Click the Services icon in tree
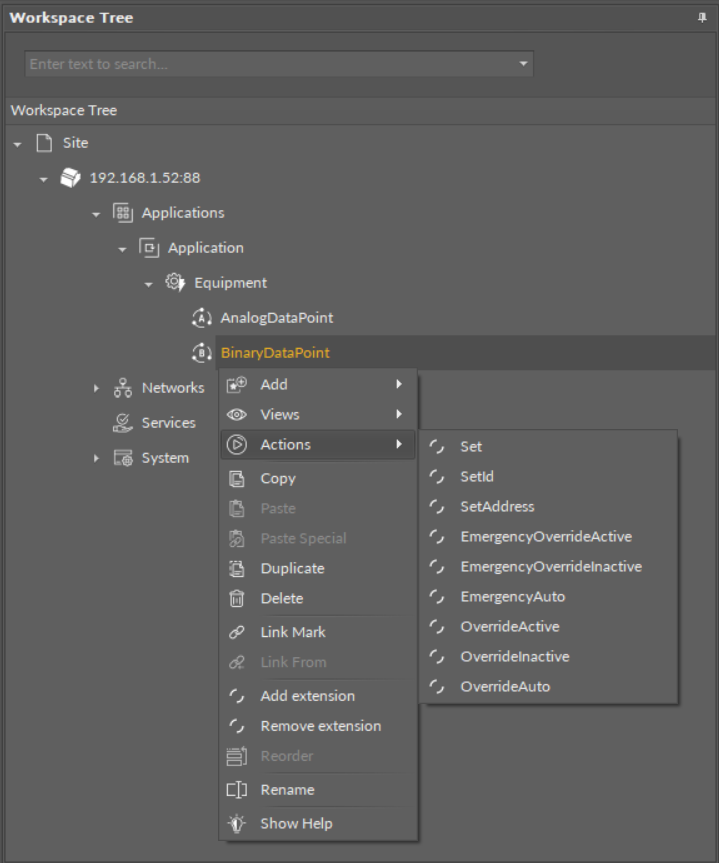719x863 pixels. pos(124,423)
